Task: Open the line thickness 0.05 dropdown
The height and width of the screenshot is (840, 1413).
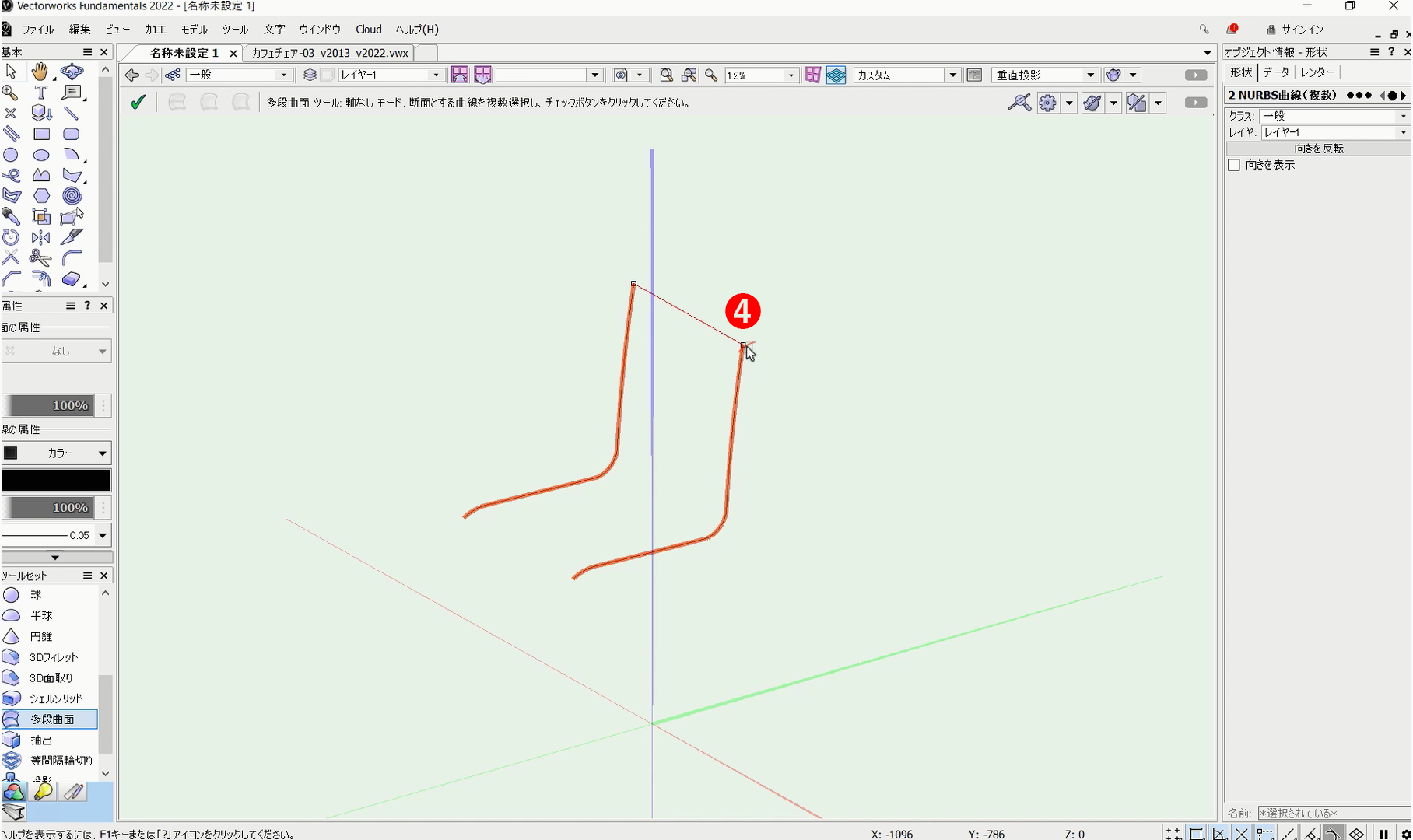Action: point(102,535)
